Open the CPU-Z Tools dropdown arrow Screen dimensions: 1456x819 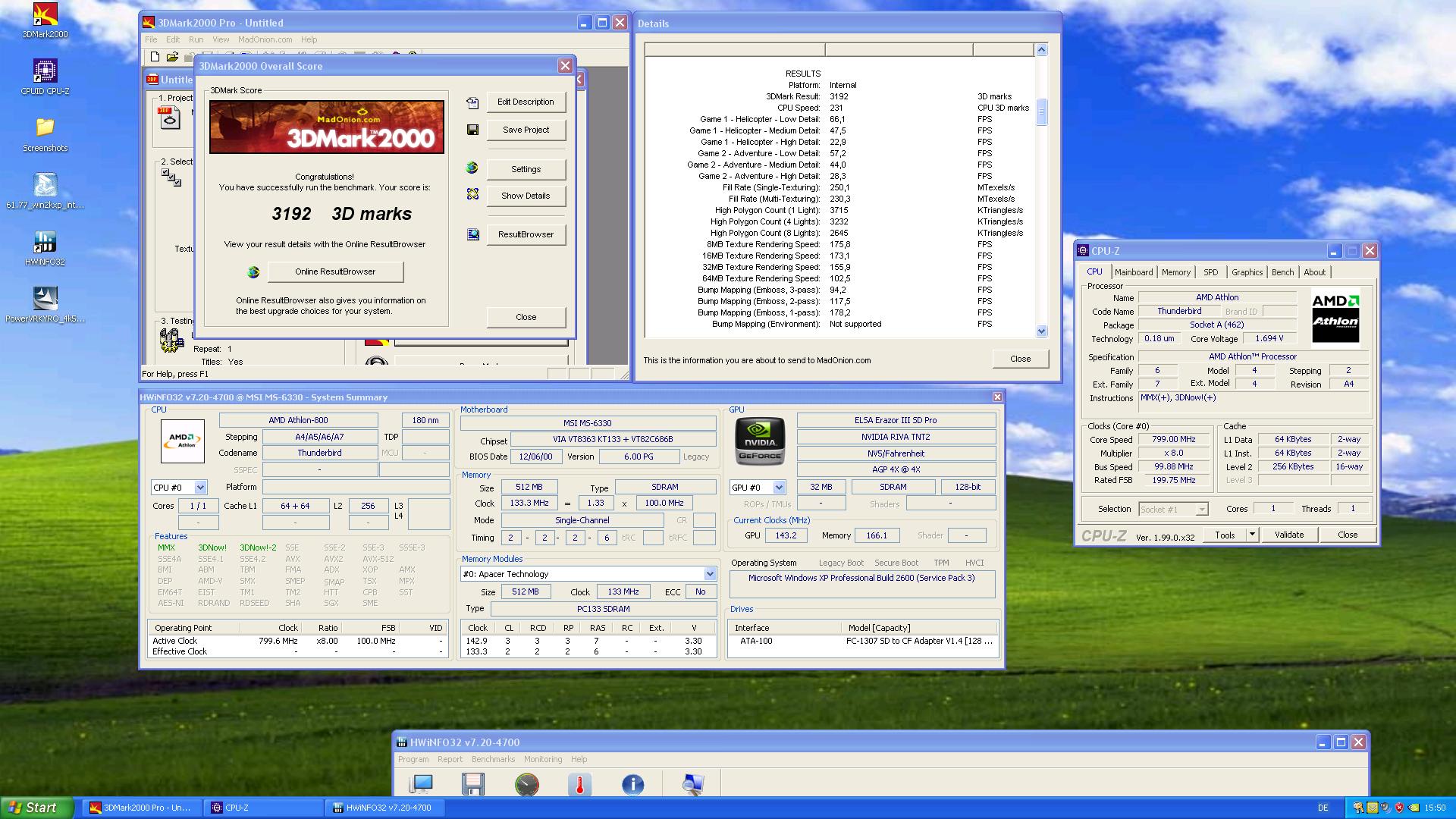click(x=1252, y=535)
